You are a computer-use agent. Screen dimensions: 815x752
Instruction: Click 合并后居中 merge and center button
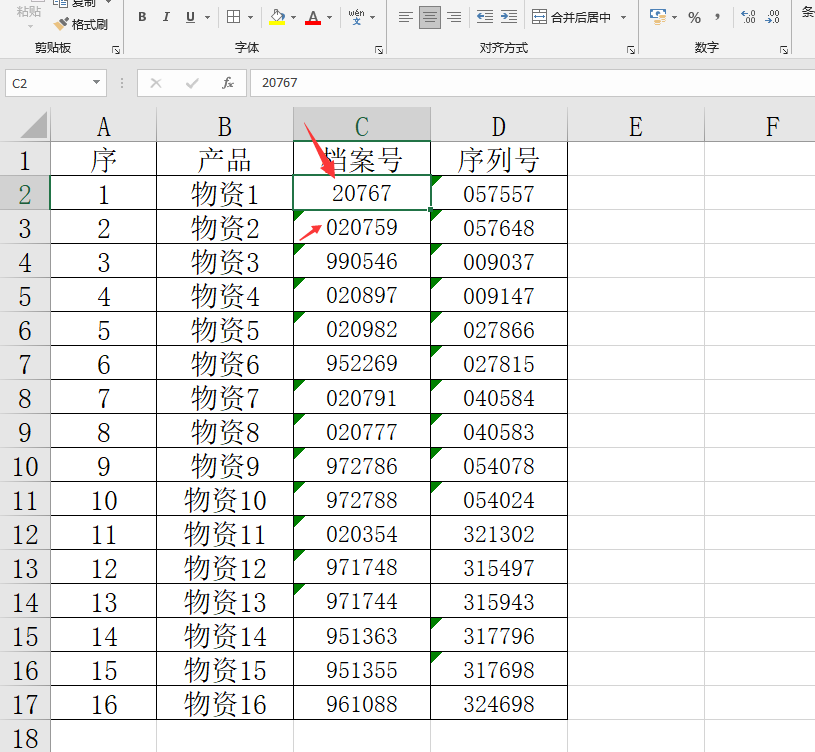pos(571,17)
